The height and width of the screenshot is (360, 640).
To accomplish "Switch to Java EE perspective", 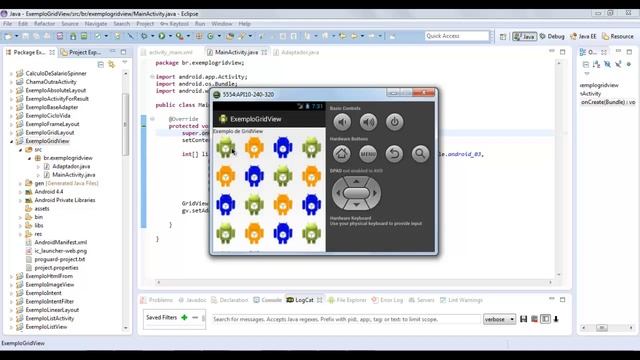I will pos(583,36).
